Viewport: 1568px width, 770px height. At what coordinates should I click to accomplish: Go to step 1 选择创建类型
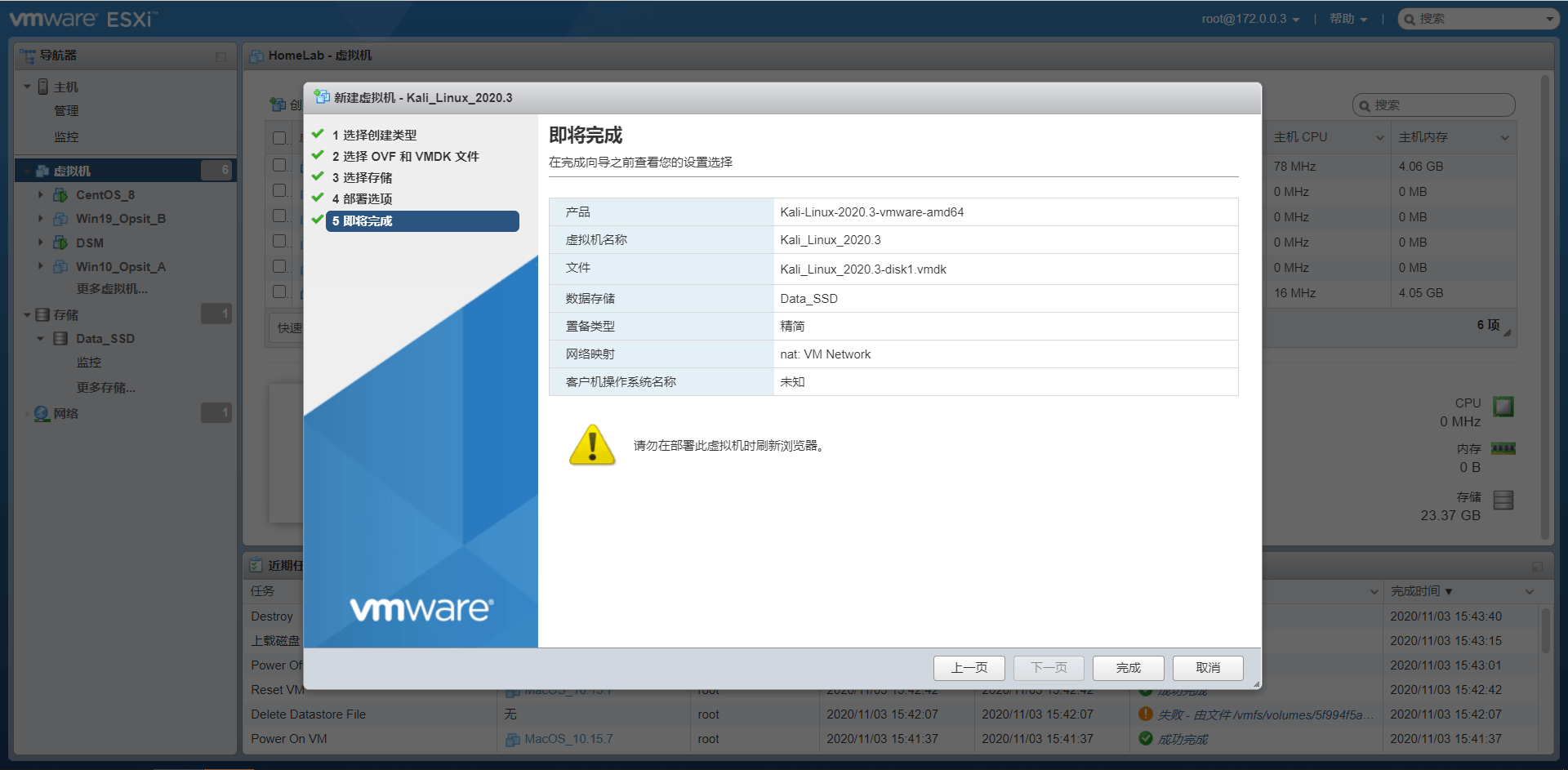coord(374,135)
